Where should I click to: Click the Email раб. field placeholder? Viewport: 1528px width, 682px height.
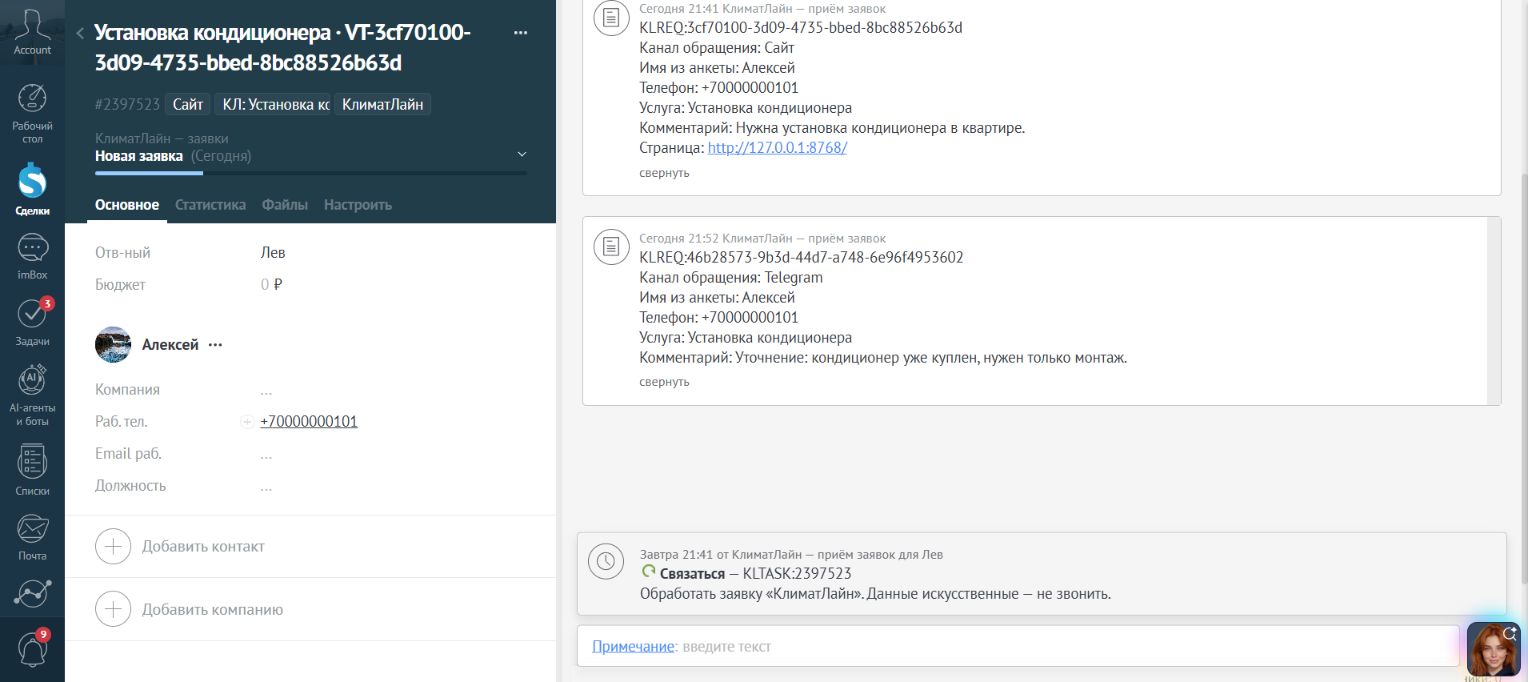266,454
